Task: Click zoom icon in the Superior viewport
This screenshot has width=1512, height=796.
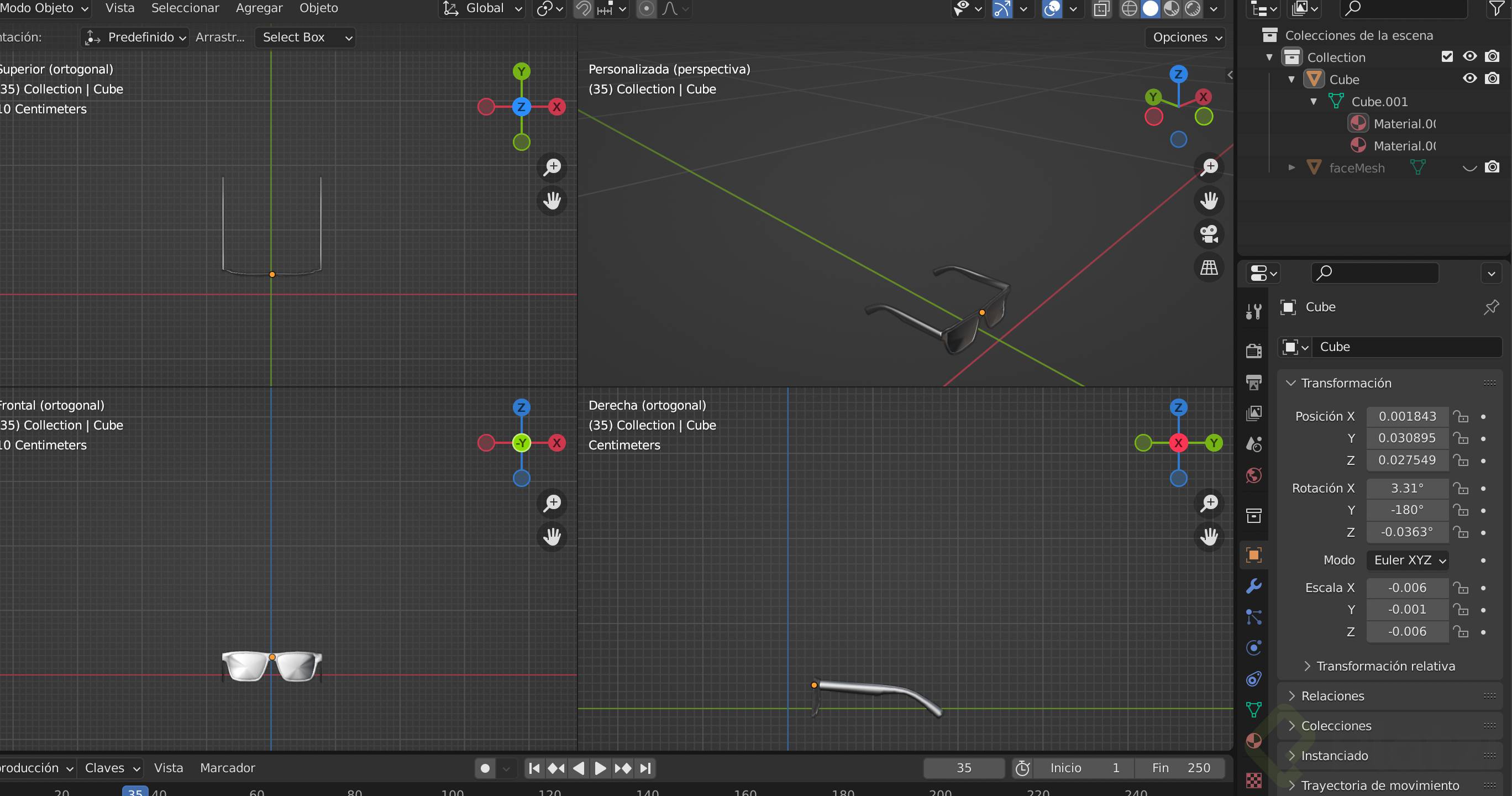Action: 552,167
